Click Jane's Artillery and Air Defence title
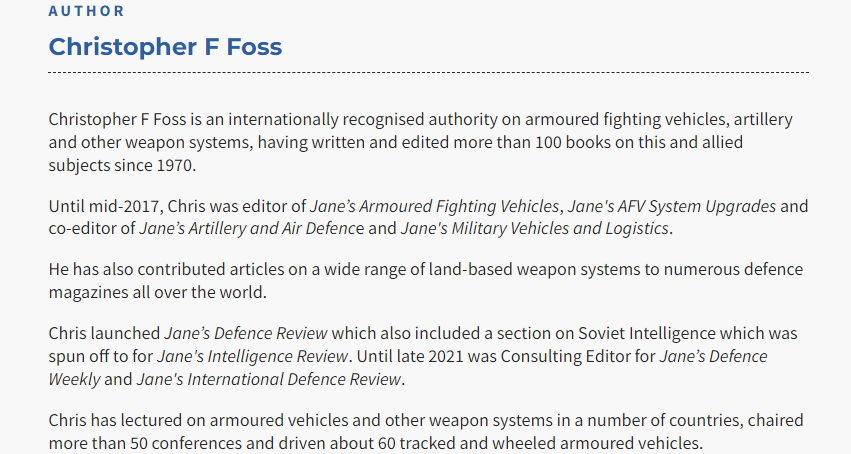The image size is (851, 454). coord(252,228)
